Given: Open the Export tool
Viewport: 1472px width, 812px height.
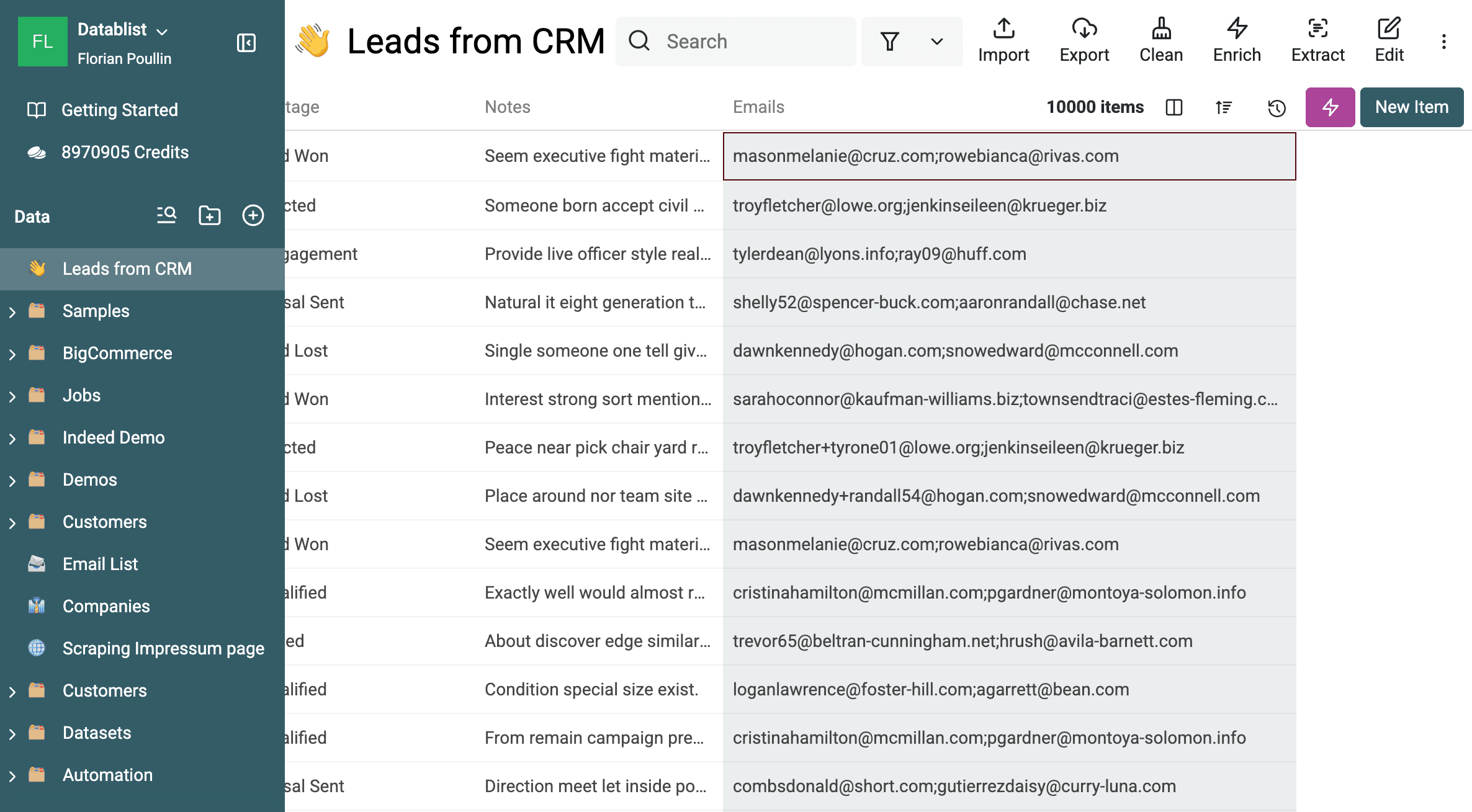Looking at the screenshot, I should [1084, 40].
